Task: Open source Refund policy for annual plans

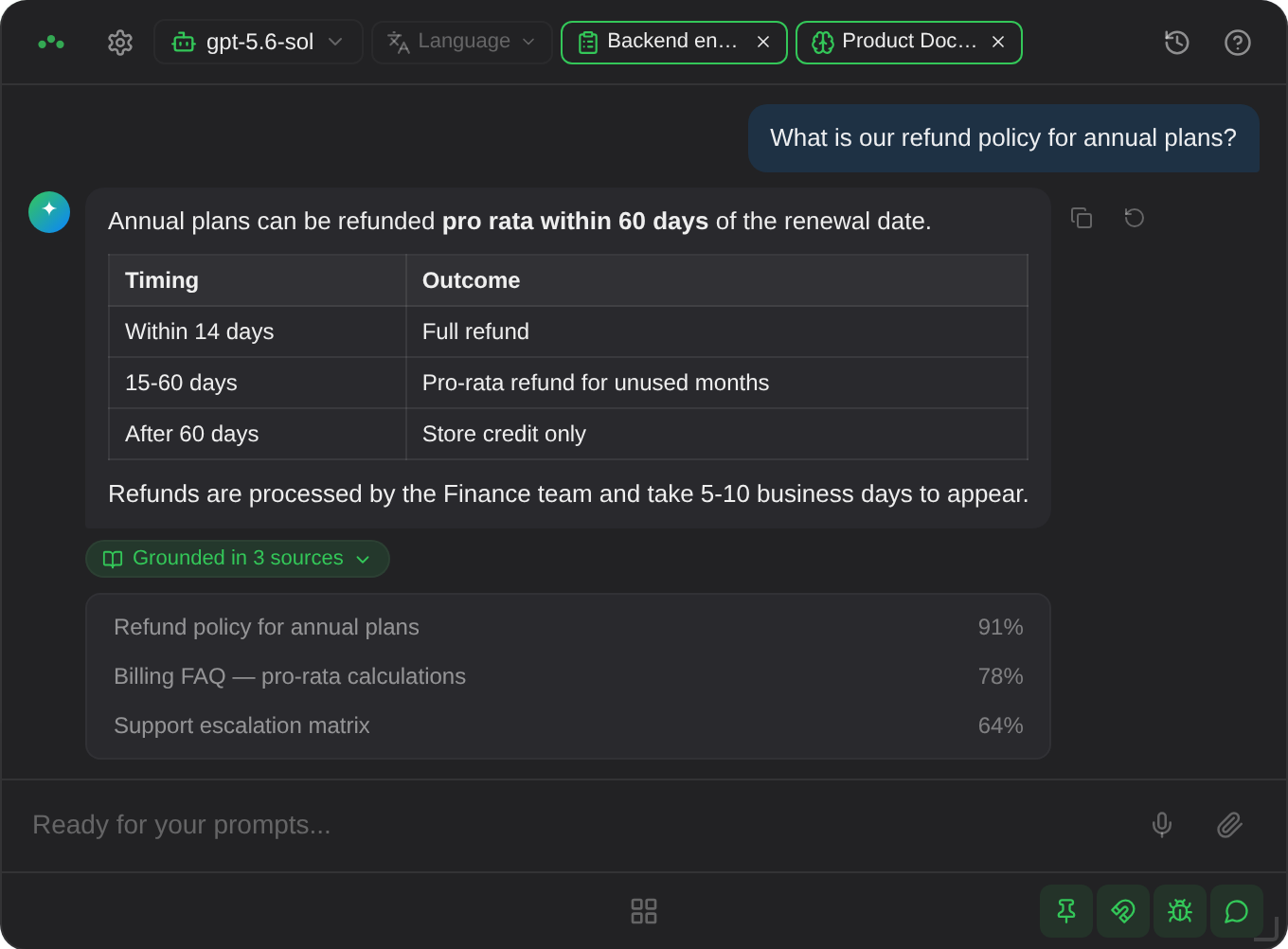Action: (x=568, y=627)
